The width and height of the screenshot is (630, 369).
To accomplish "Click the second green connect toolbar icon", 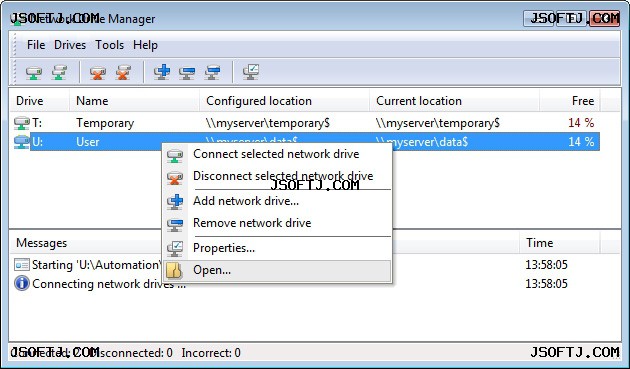I will [59, 73].
